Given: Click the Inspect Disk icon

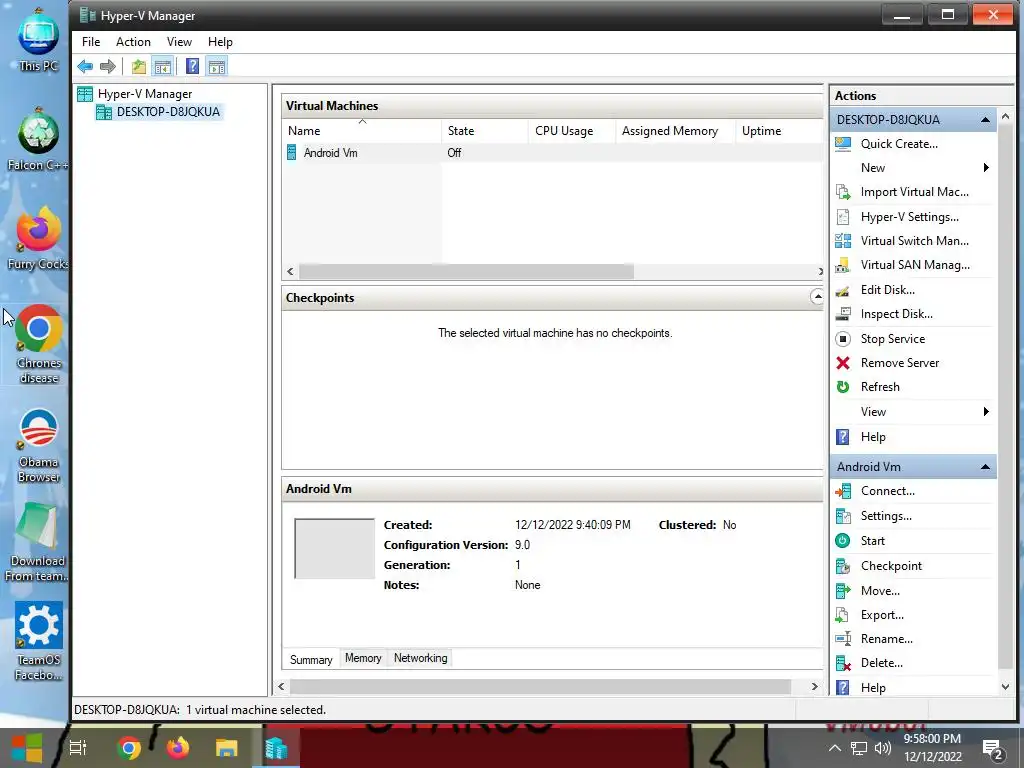Looking at the screenshot, I should 843,314.
